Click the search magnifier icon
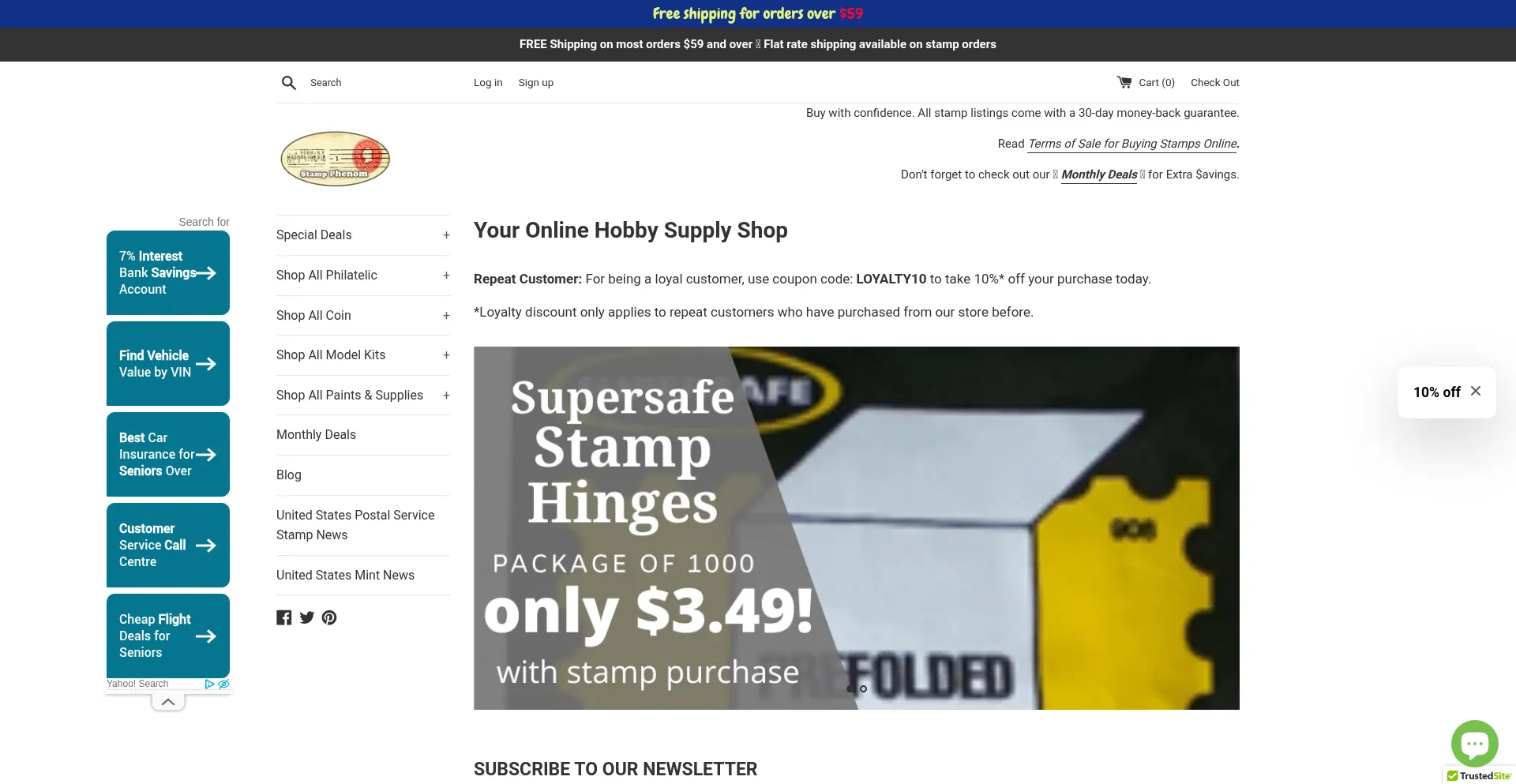The height and width of the screenshot is (784, 1516). pos(289,83)
